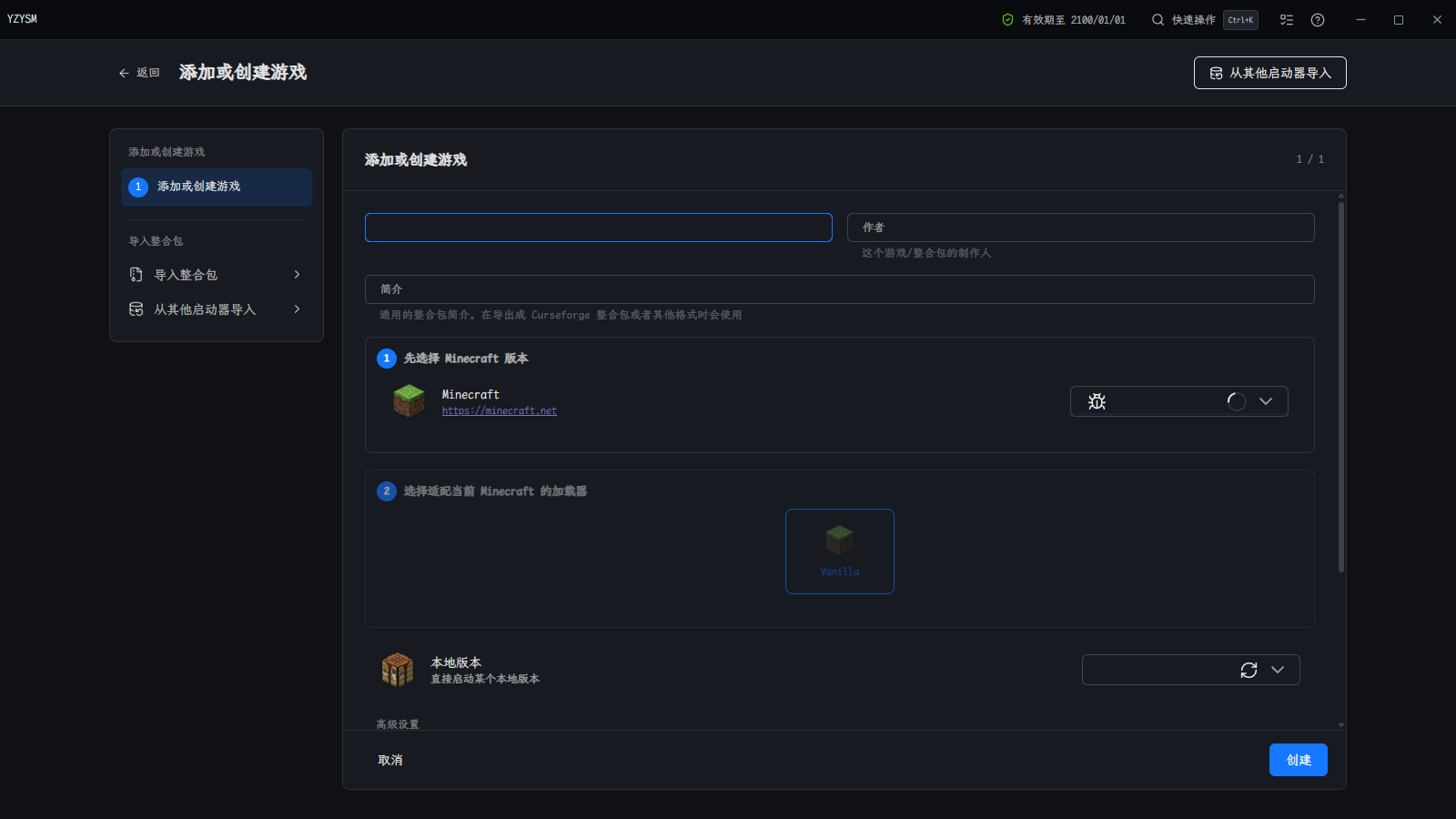Select the Vanilla loader card
Viewport: 1456px width, 819px height.
840,551
